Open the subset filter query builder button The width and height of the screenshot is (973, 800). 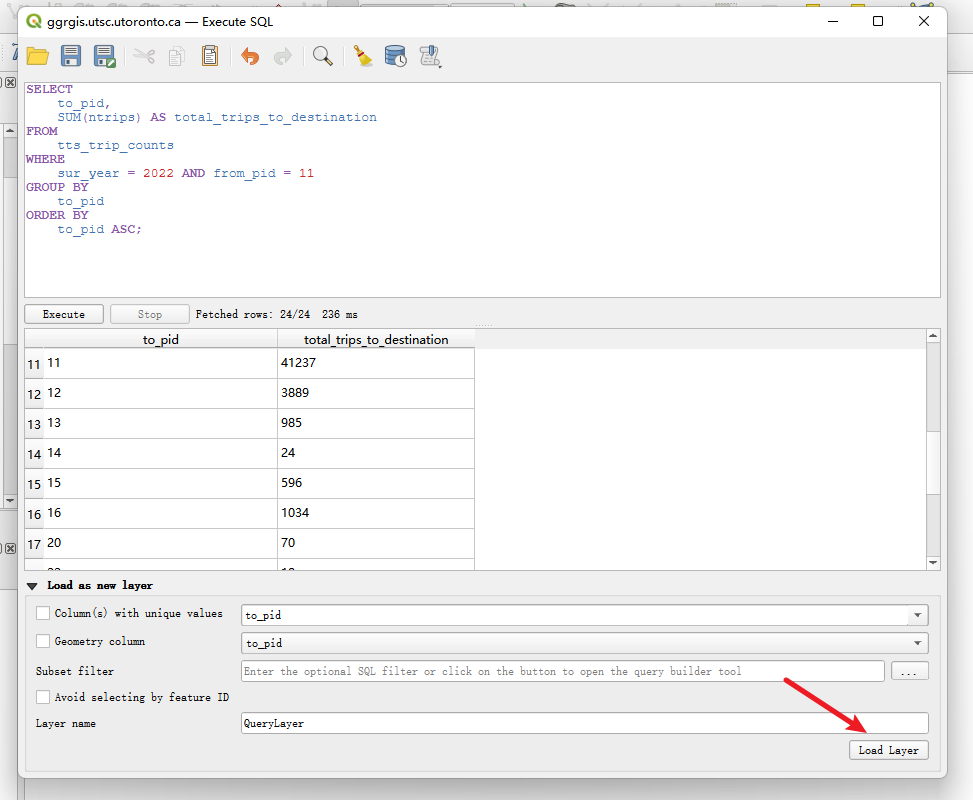point(909,671)
